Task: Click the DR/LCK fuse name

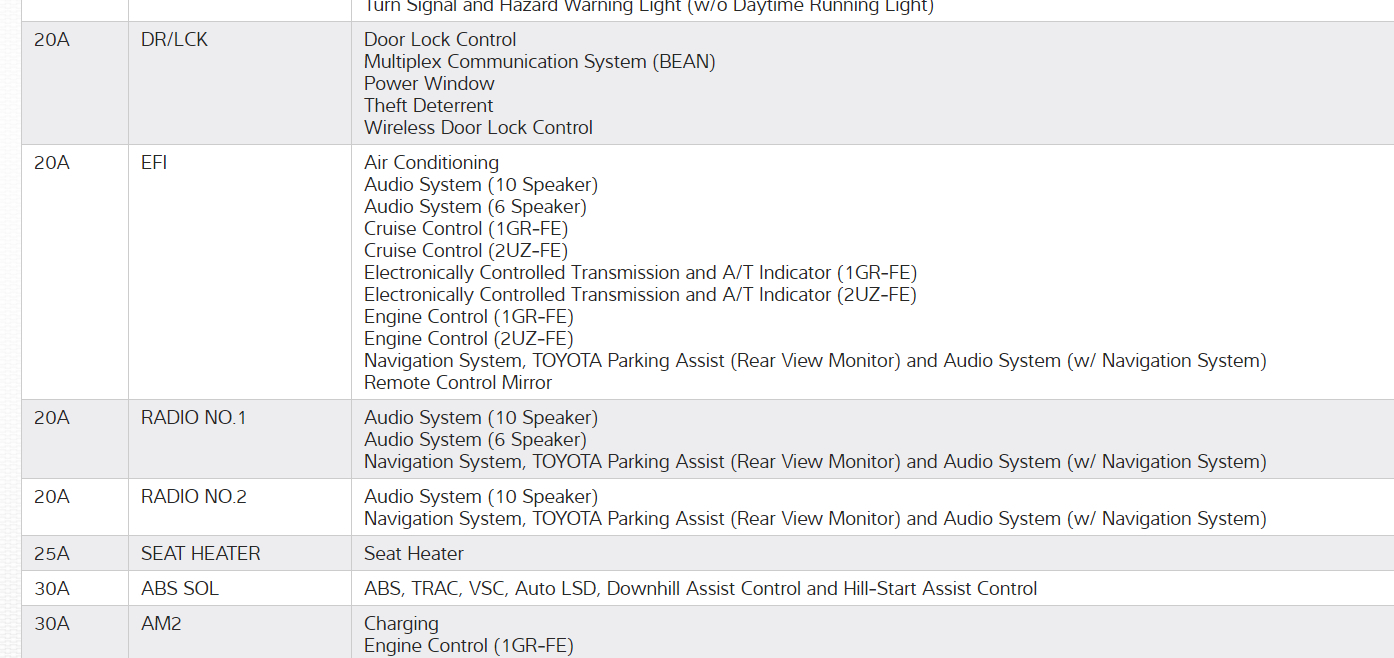Action: tap(174, 40)
